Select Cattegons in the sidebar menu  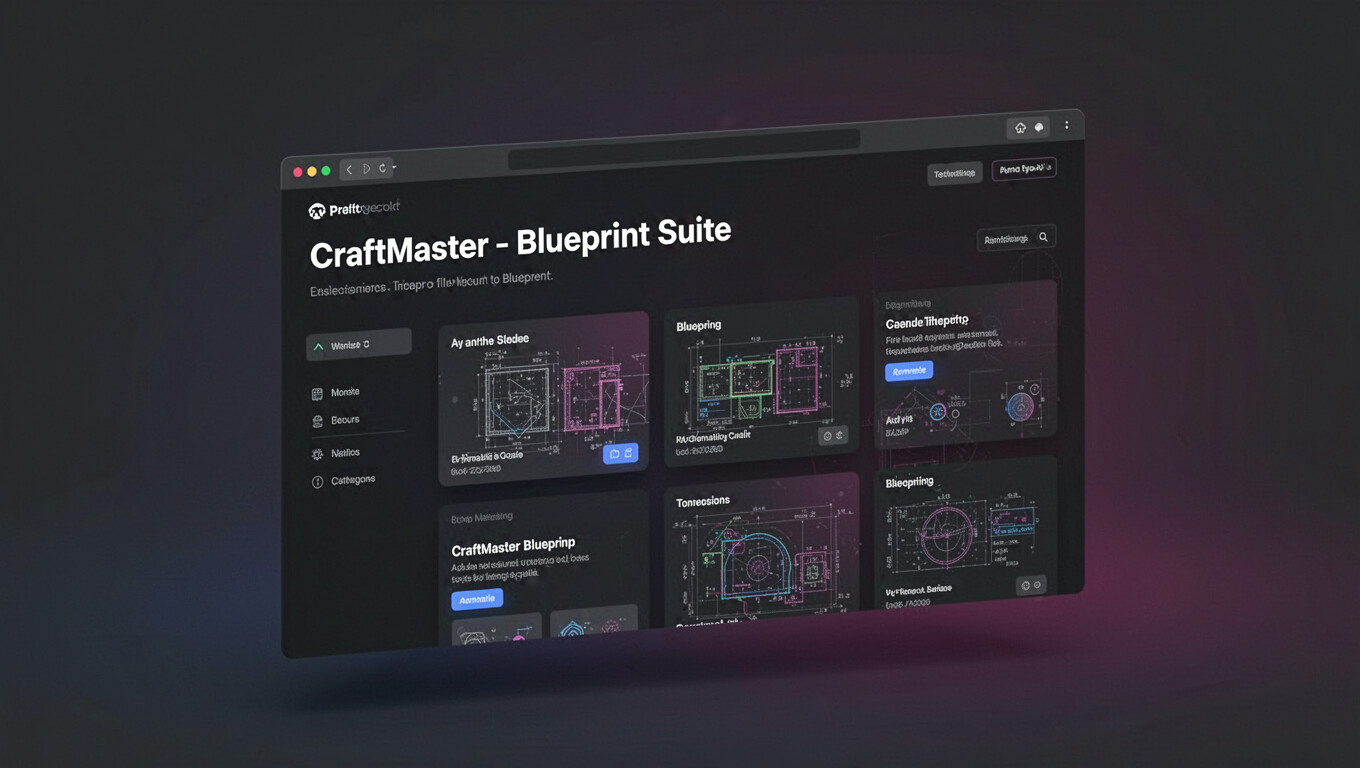point(353,480)
